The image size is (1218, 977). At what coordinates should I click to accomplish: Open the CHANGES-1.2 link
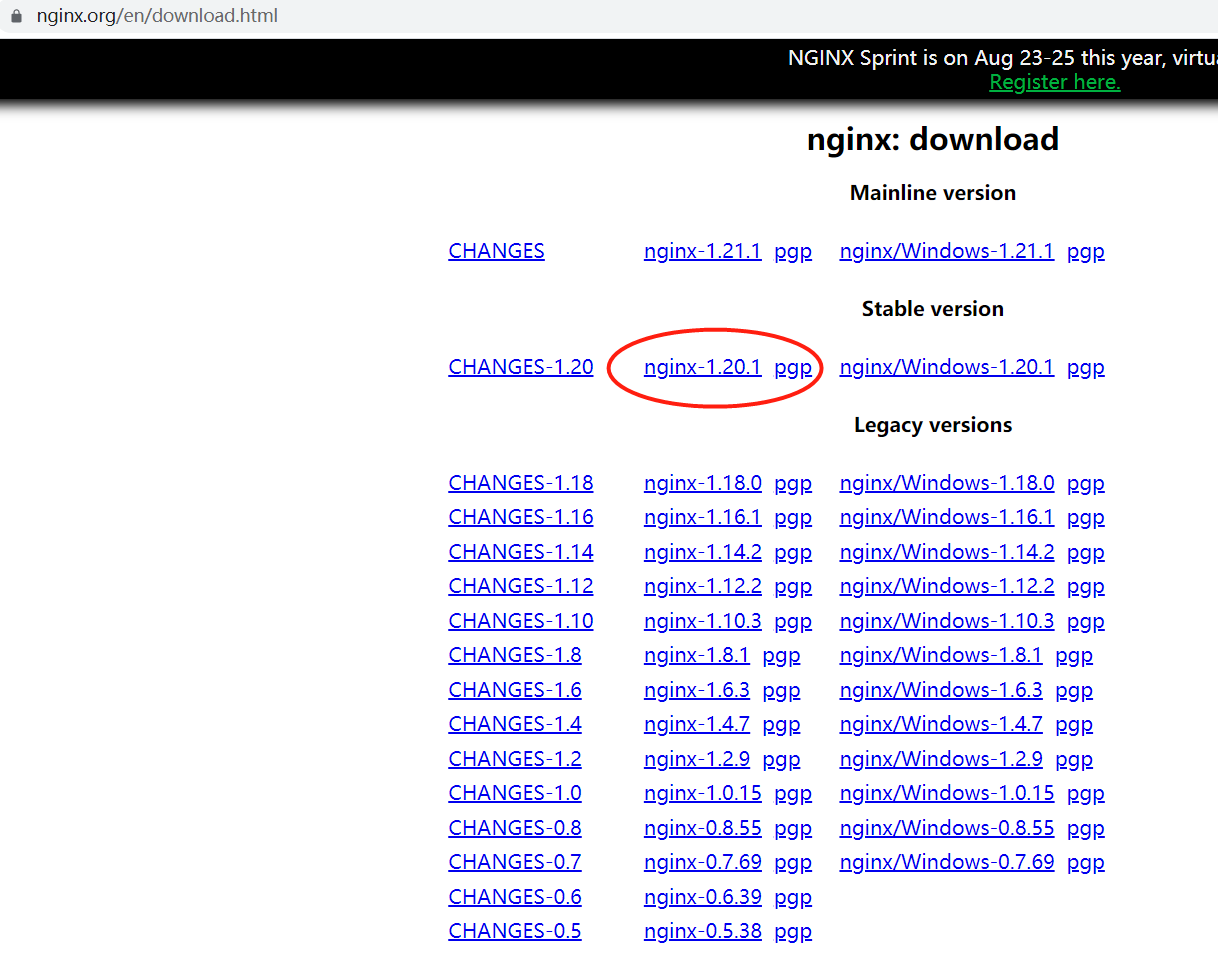(515, 759)
